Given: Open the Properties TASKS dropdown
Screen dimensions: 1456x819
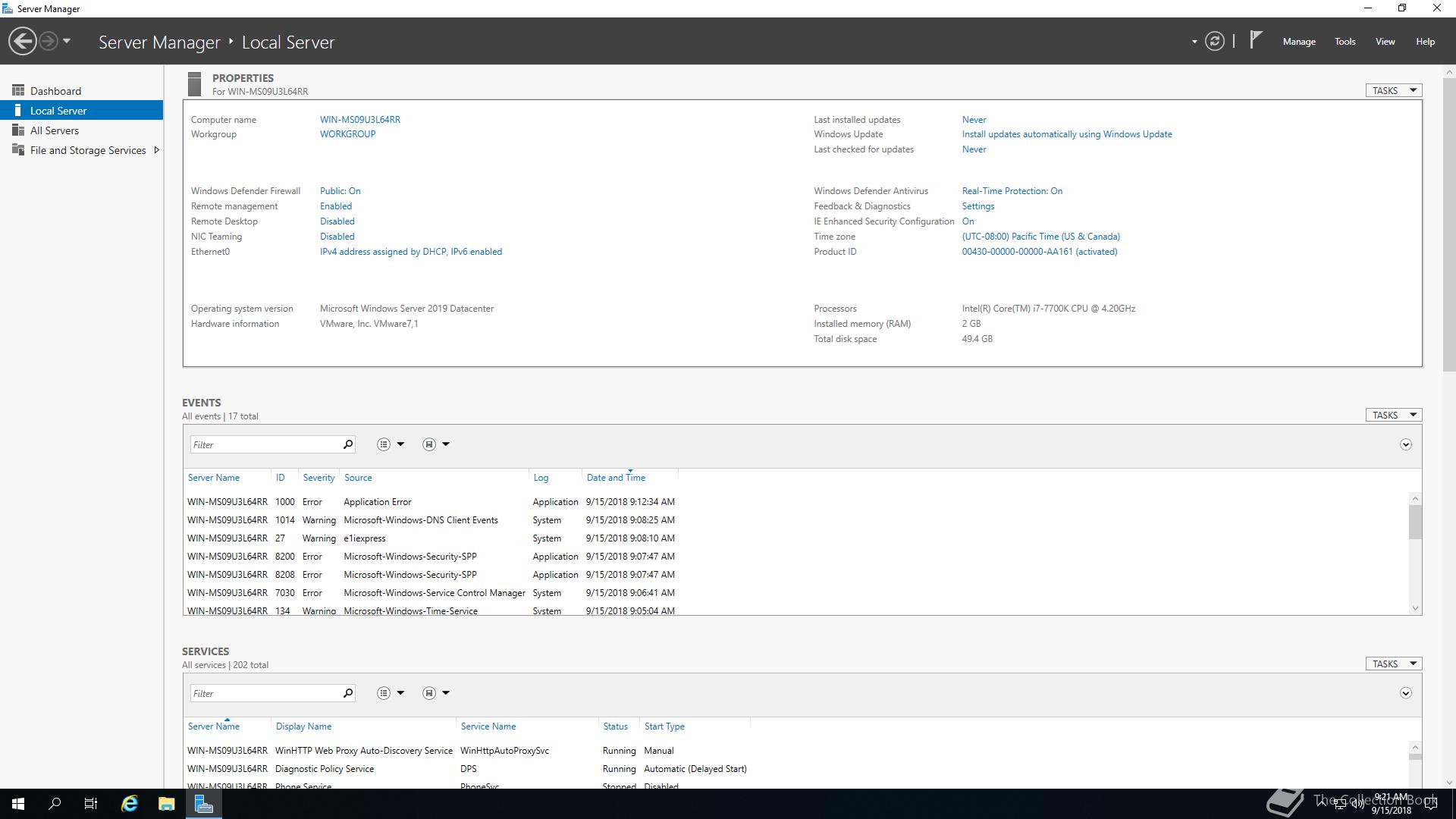Looking at the screenshot, I should coord(1394,90).
